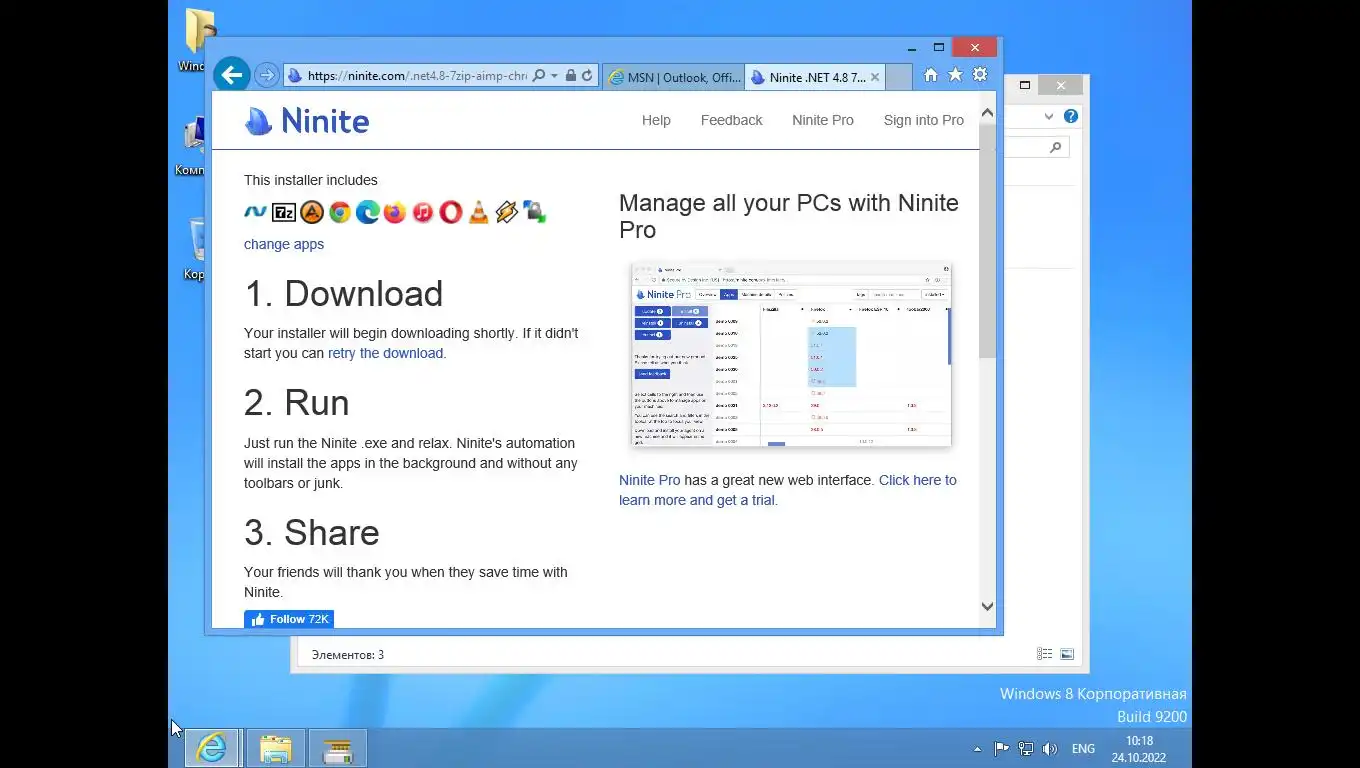1360x768 pixels.
Task: Click the Ninite logo at page top
Action: (307, 121)
